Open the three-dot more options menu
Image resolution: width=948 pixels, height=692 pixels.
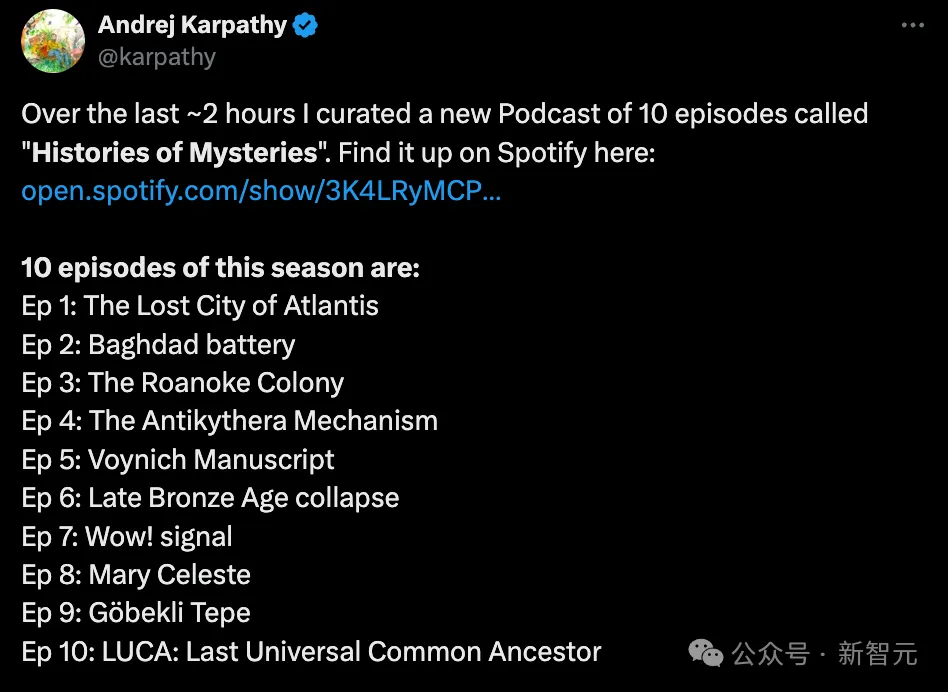(x=912, y=25)
